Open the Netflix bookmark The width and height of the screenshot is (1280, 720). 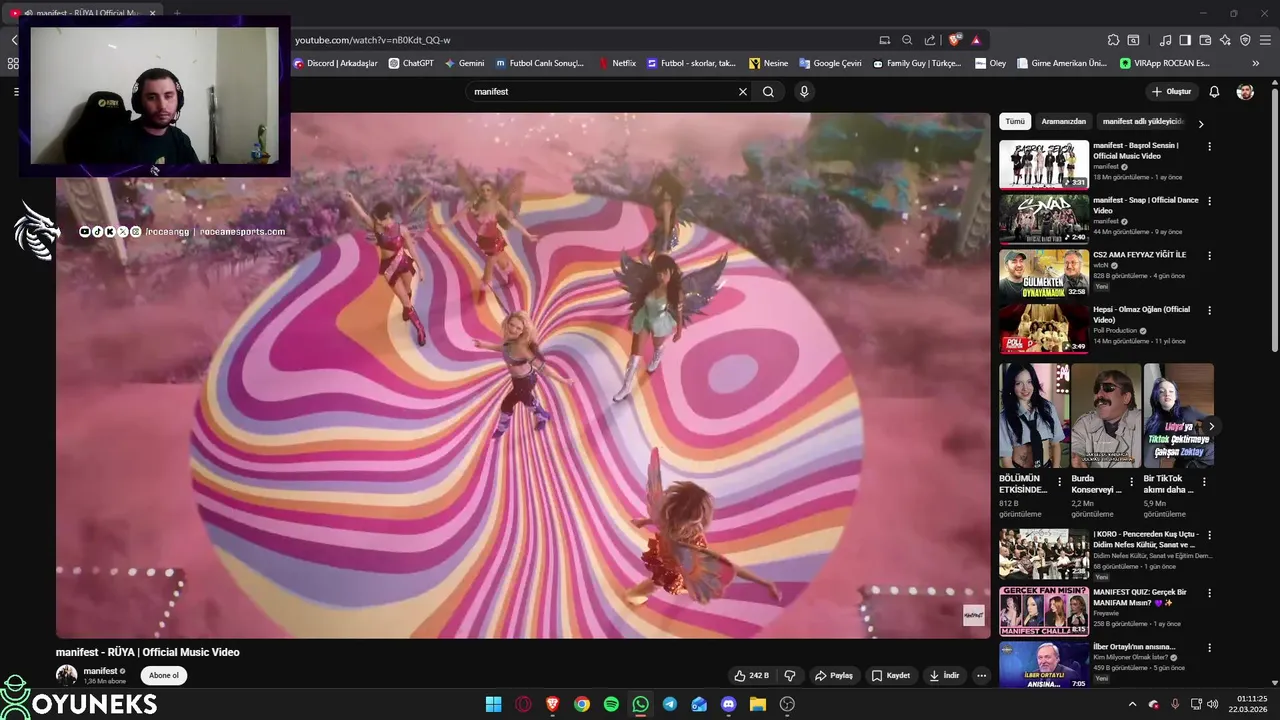click(617, 63)
